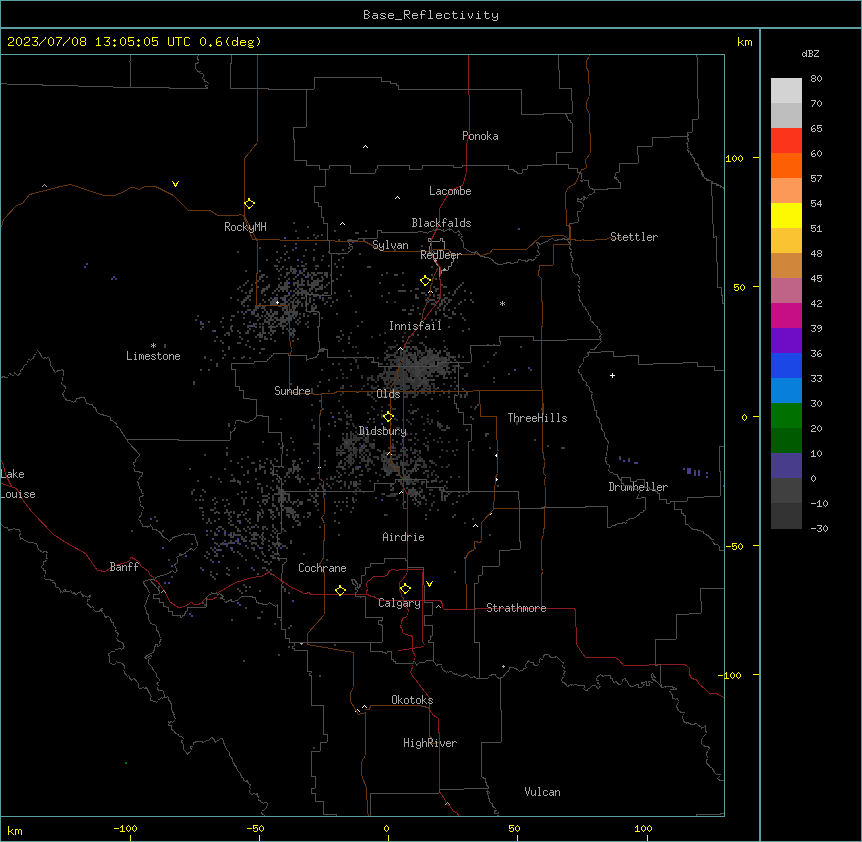The height and width of the screenshot is (842, 862).
Task: Click the Lacombe city label
Action: [450, 191]
